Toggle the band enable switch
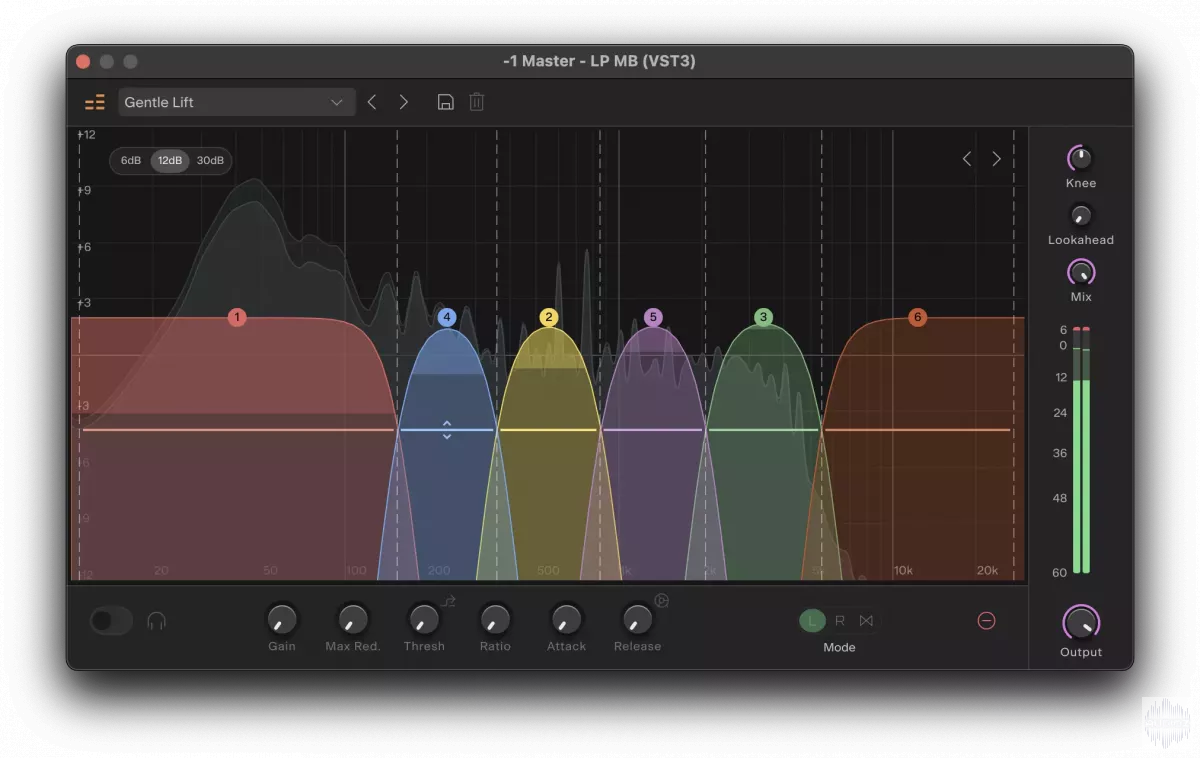The height and width of the screenshot is (758, 1200). [111, 621]
